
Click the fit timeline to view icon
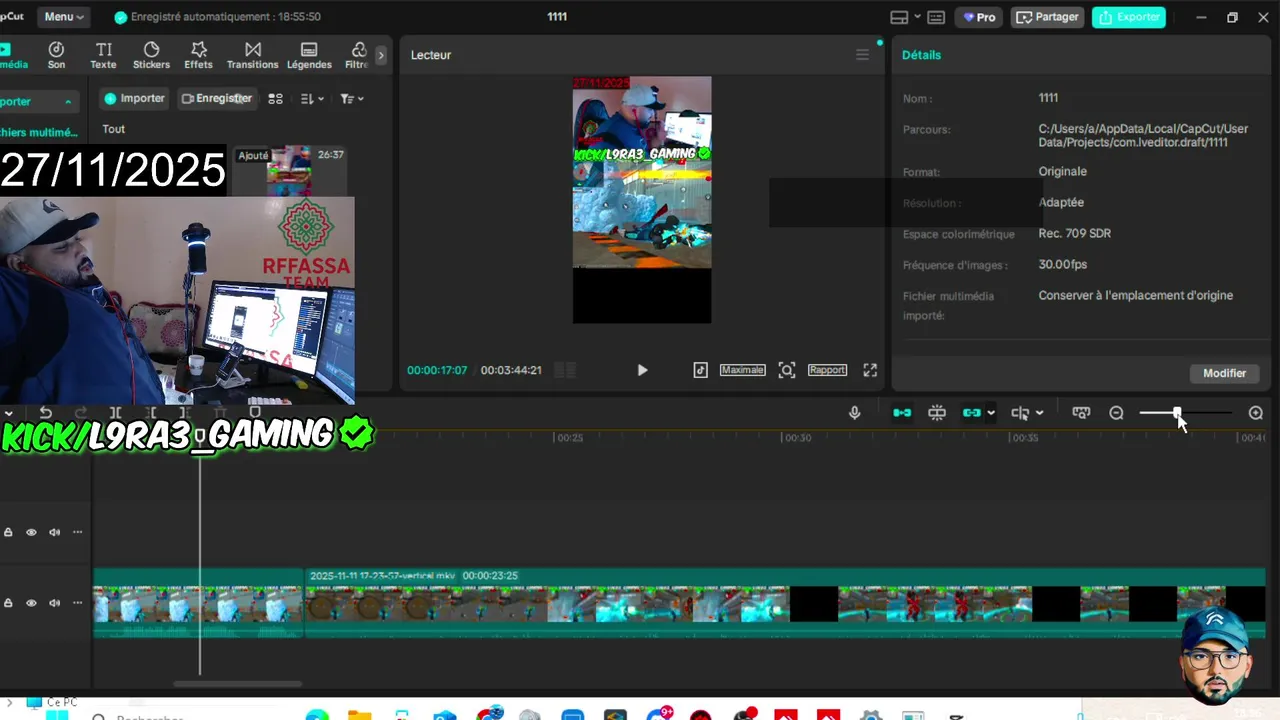pyautogui.click(x=1081, y=413)
